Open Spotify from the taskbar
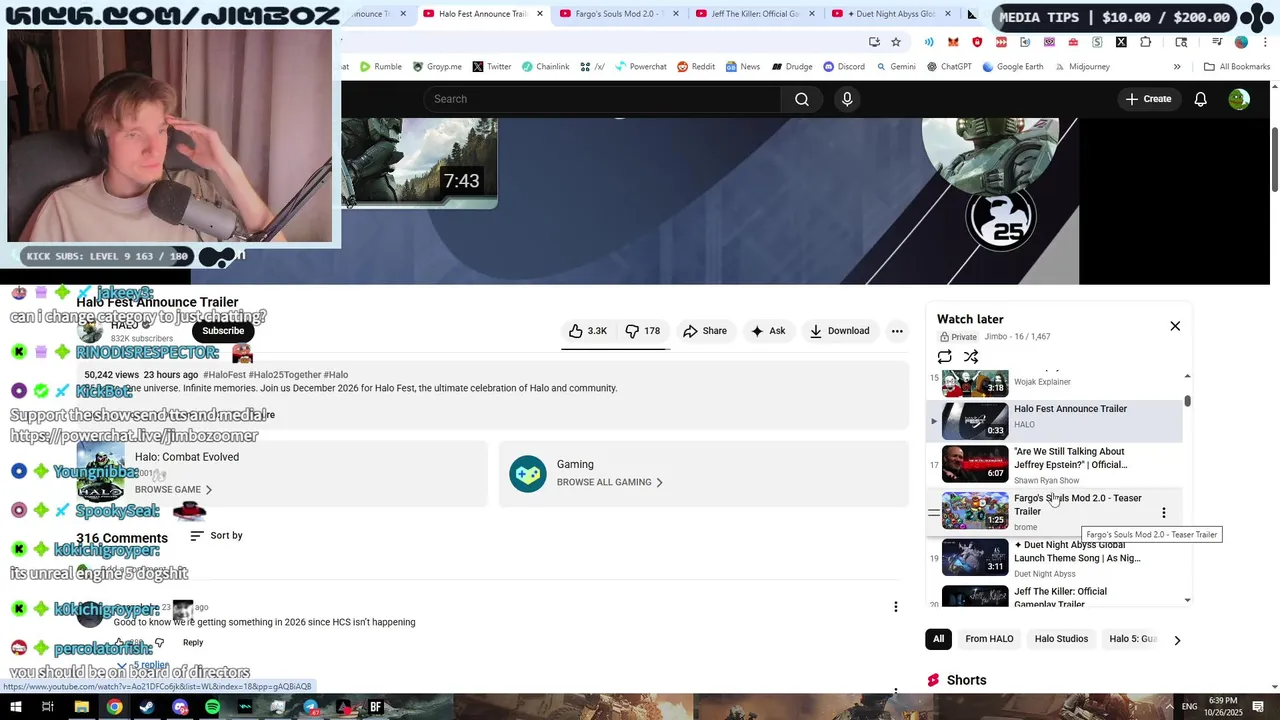This screenshot has width=1280, height=720. 212,707
